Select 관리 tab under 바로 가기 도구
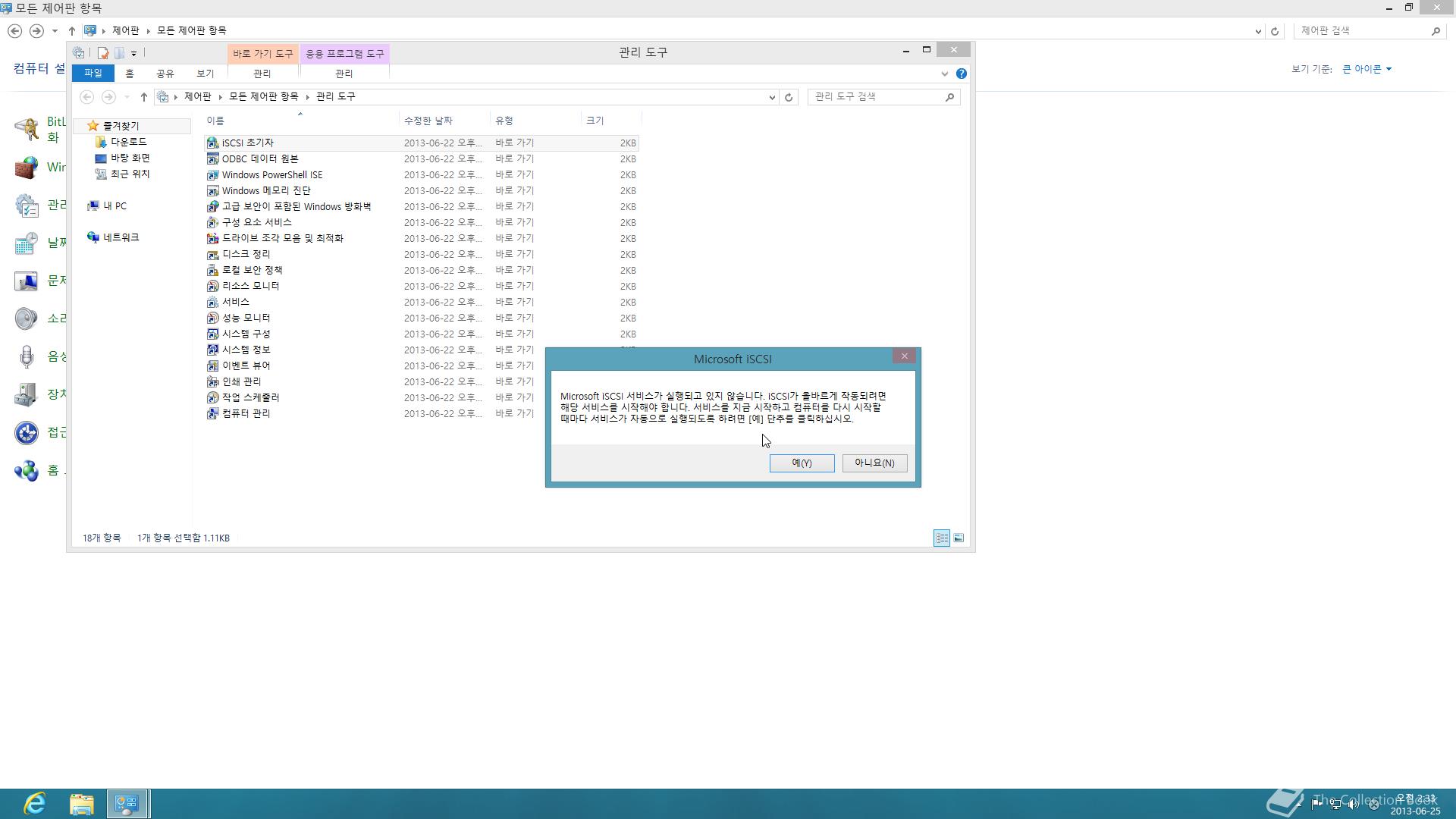1456x819 pixels. 262,74
